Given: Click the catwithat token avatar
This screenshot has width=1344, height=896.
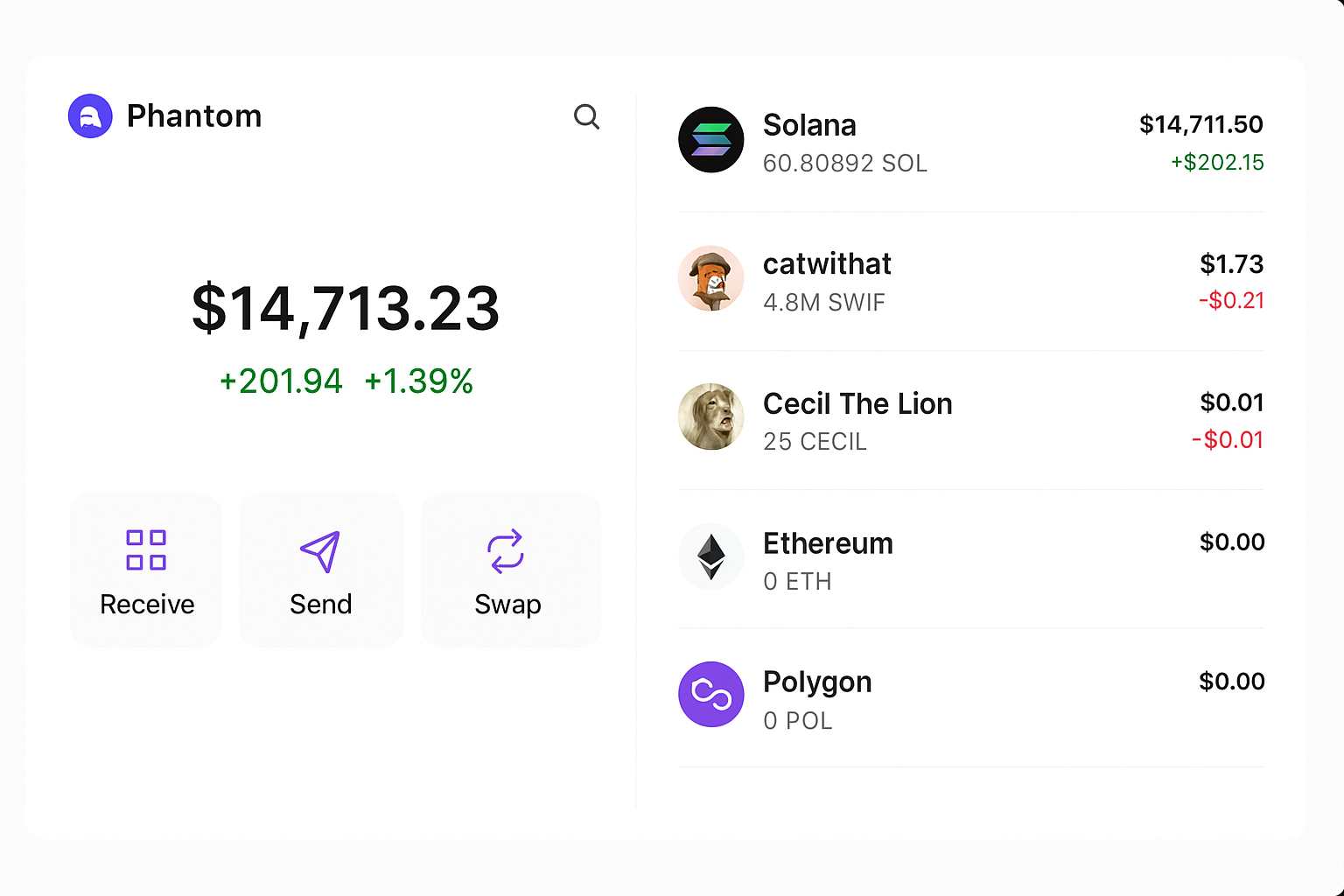Looking at the screenshot, I should coord(710,278).
